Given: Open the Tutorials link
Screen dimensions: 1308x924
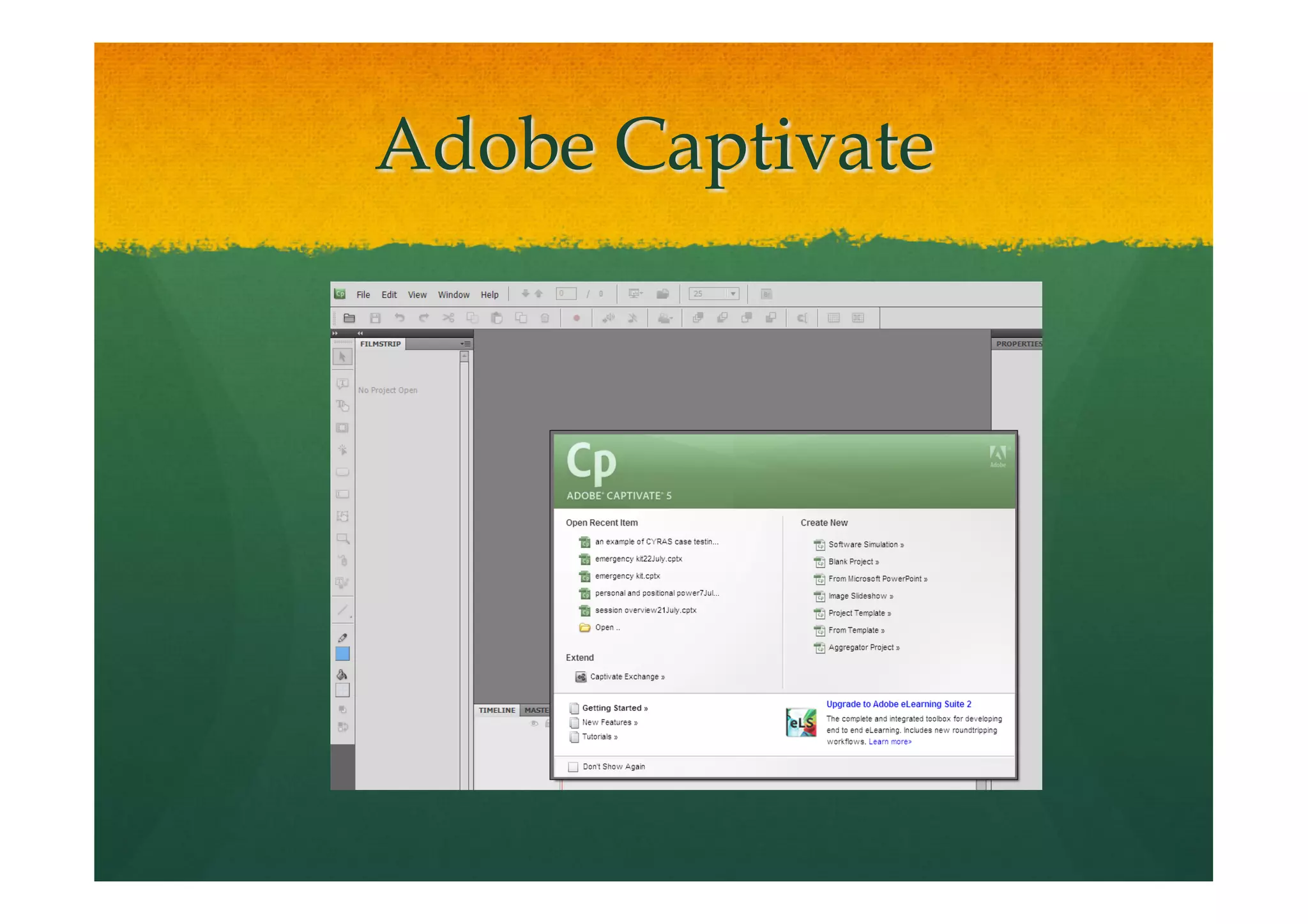Looking at the screenshot, I should 593,737.
